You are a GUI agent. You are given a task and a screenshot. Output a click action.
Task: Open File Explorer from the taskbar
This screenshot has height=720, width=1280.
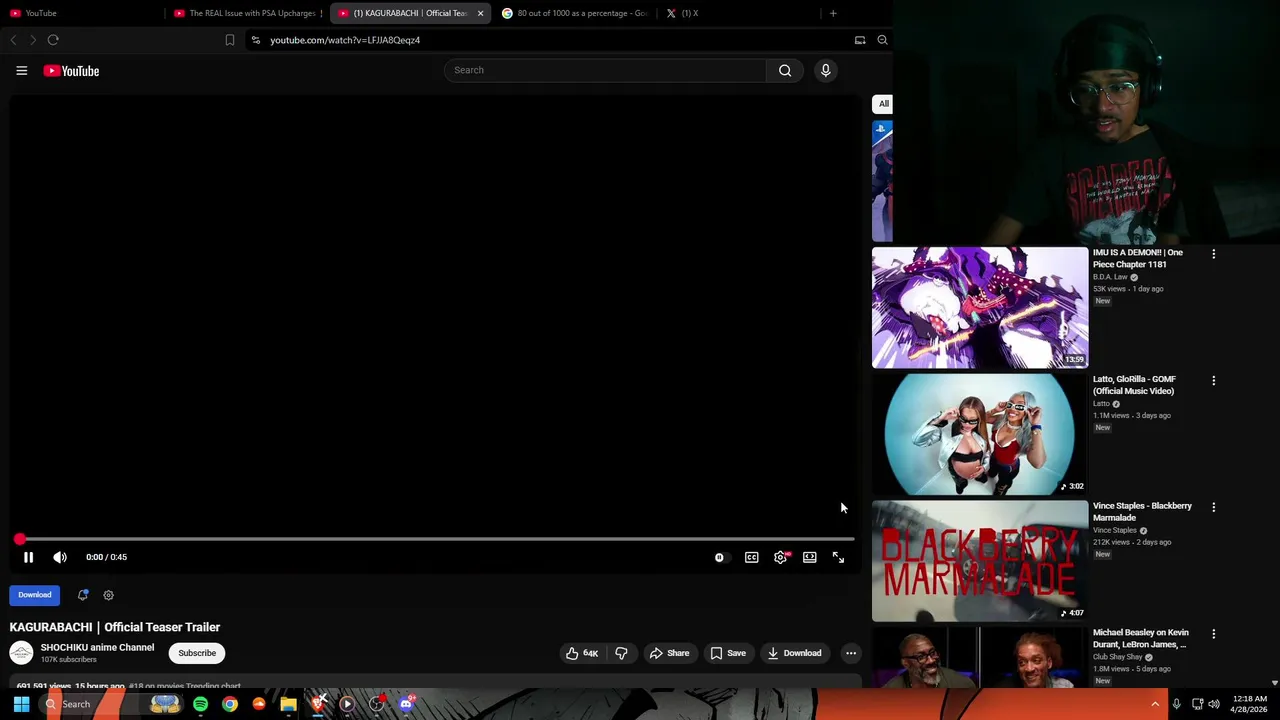(x=288, y=704)
